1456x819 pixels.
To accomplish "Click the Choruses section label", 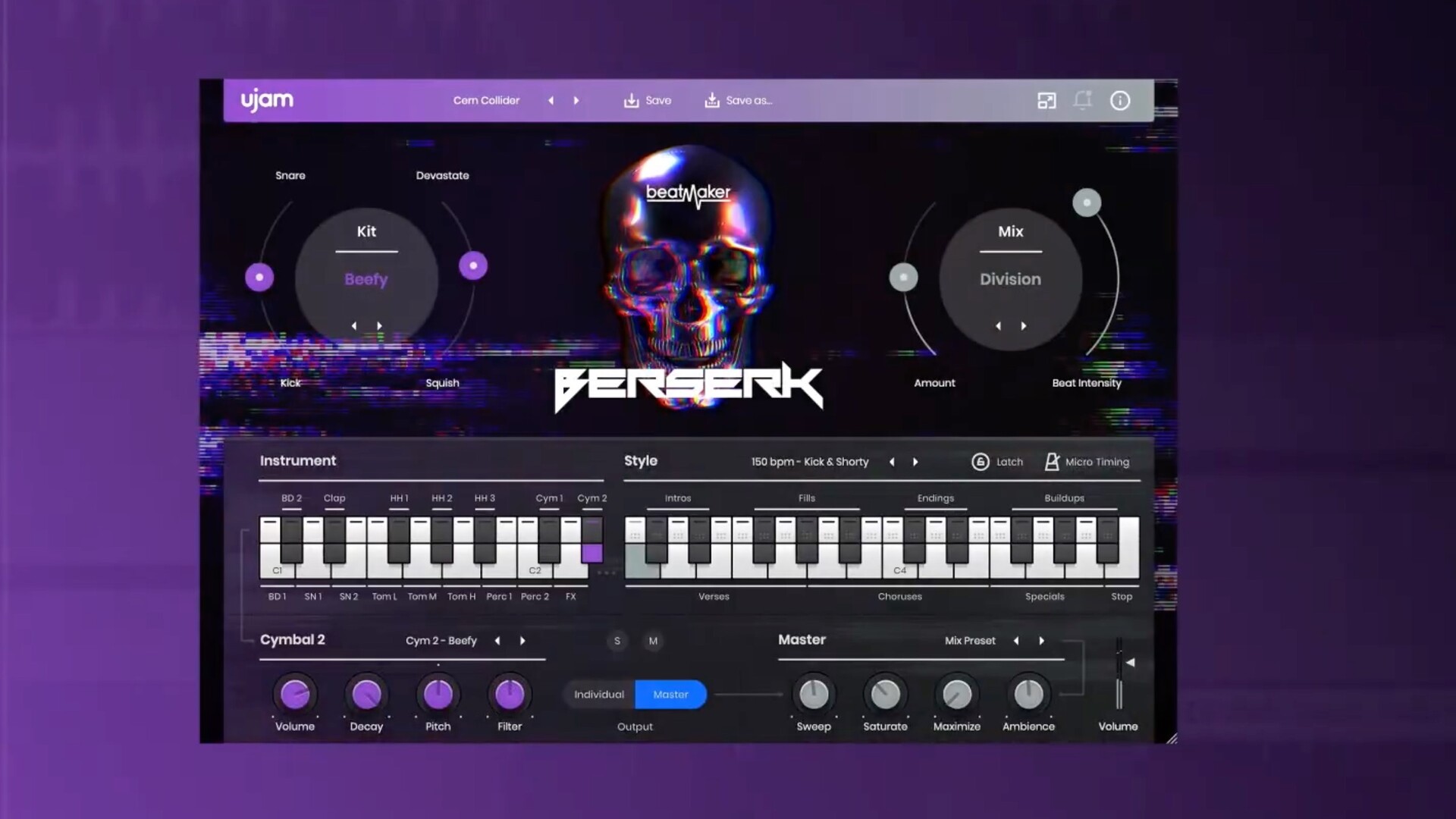I will tap(900, 597).
